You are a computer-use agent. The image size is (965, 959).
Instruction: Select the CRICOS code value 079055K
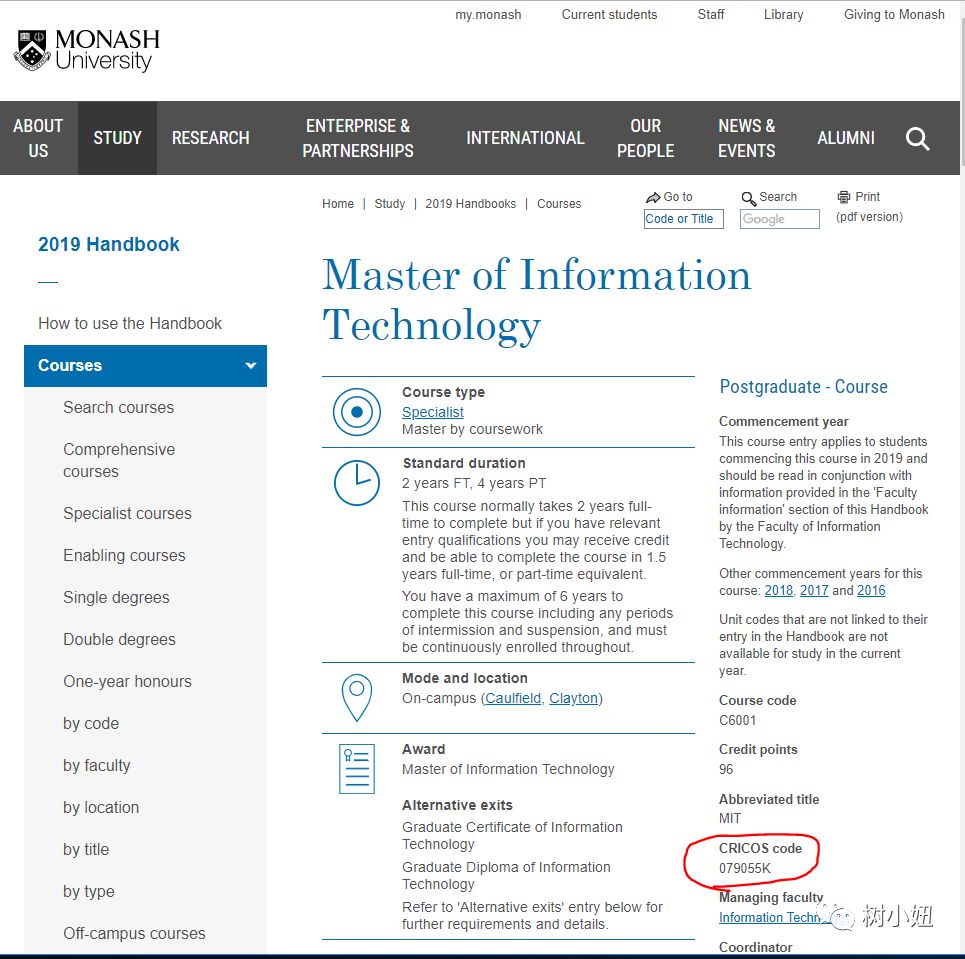point(745,868)
